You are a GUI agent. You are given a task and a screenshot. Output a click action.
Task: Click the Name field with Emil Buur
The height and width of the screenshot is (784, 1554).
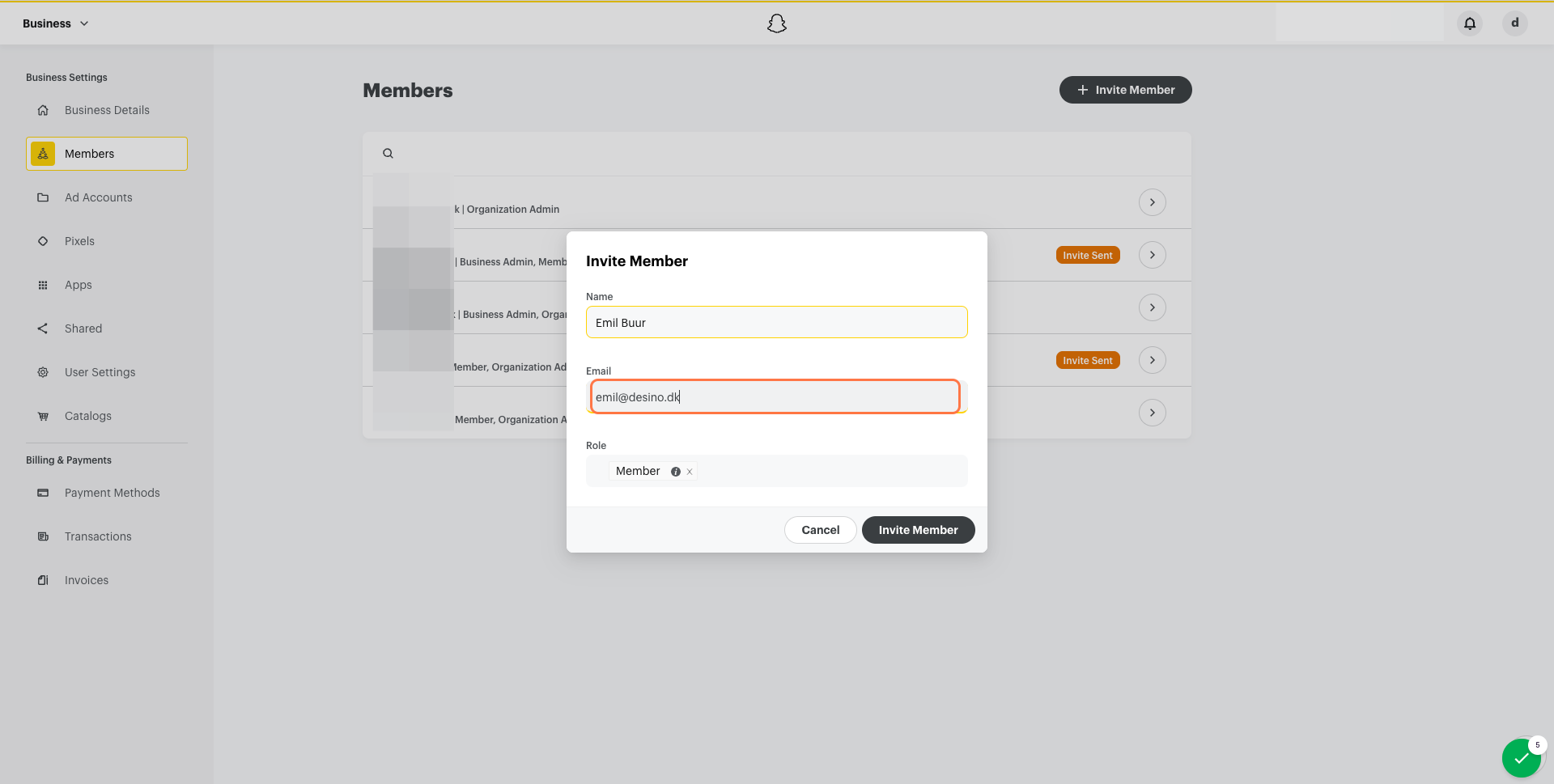[777, 322]
